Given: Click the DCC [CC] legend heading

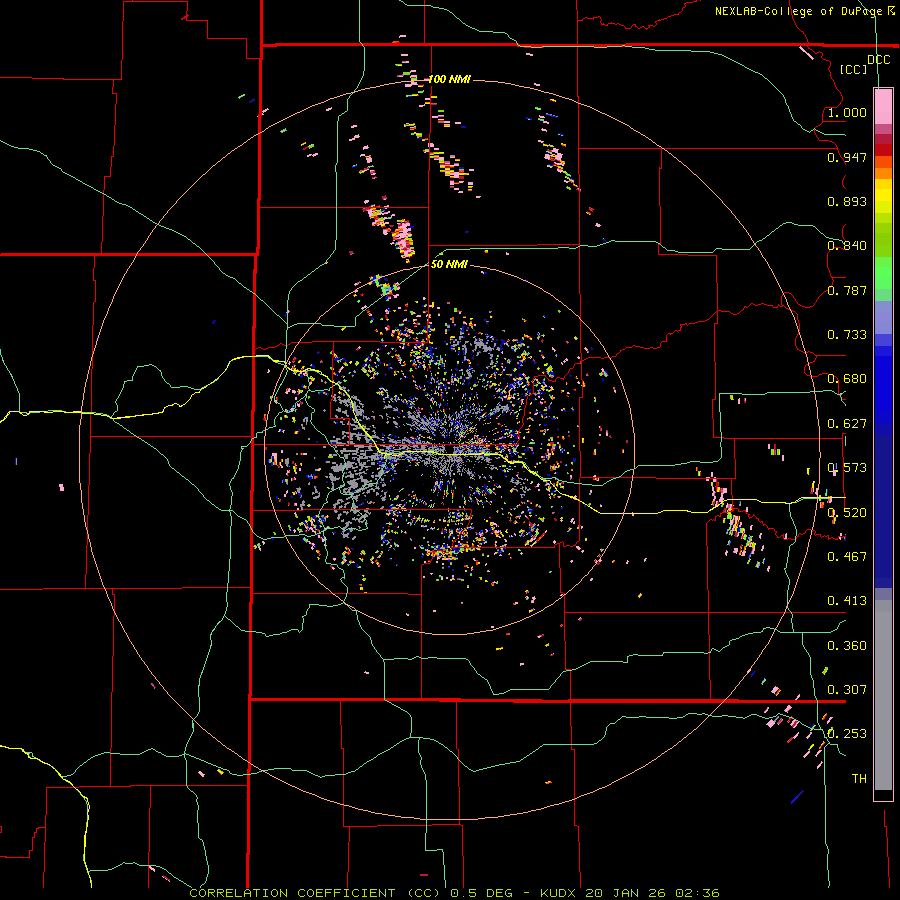Looking at the screenshot, I should (864, 64).
